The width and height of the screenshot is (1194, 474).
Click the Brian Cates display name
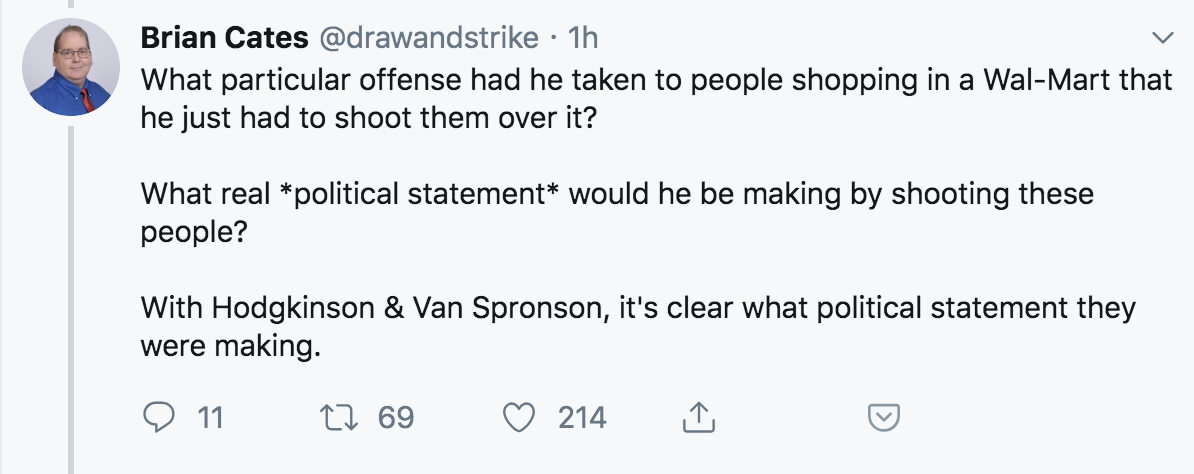224,38
